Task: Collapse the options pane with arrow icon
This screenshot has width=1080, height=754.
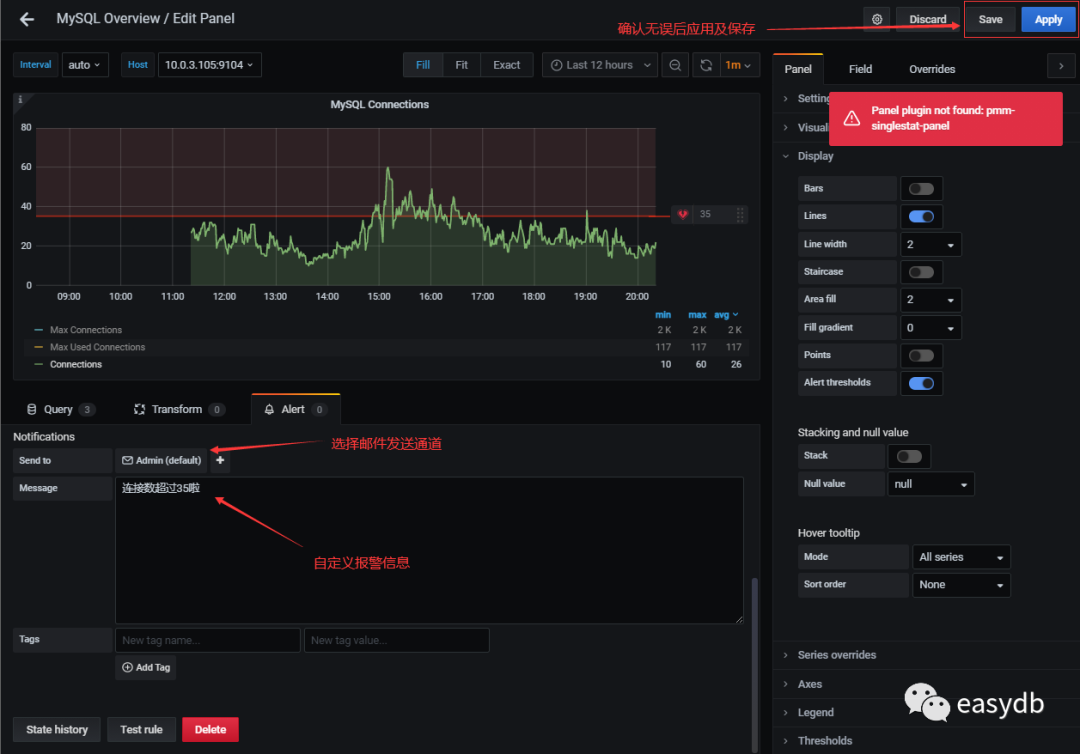Action: (1060, 68)
